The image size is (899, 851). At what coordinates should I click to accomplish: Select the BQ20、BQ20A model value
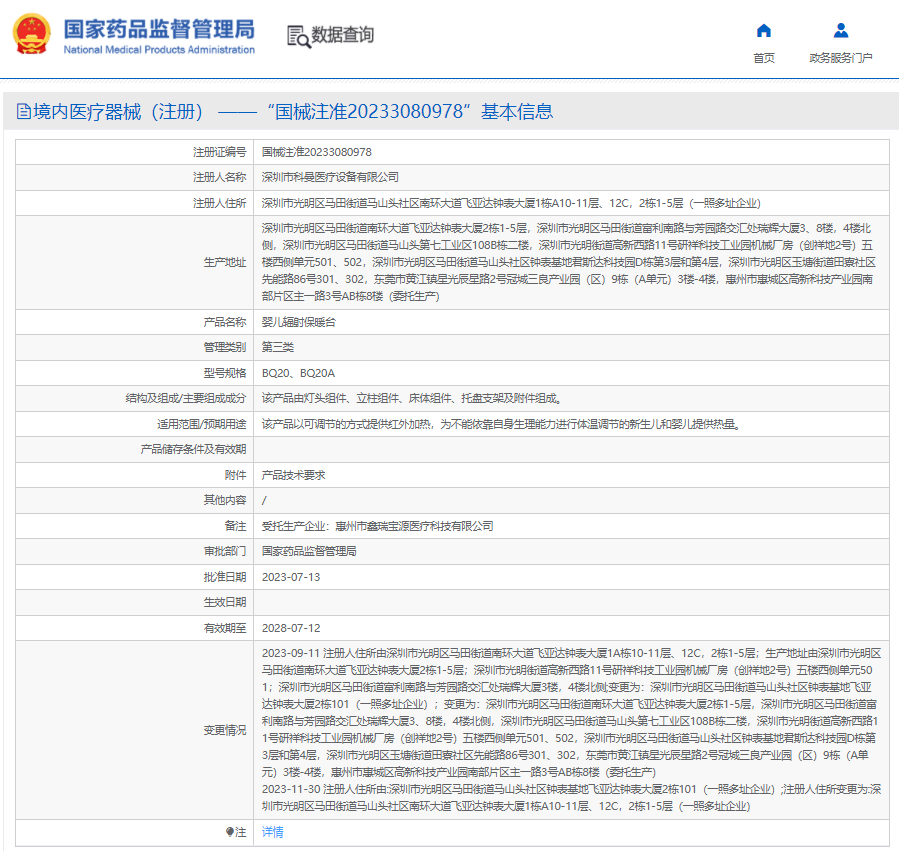pos(298,373)
